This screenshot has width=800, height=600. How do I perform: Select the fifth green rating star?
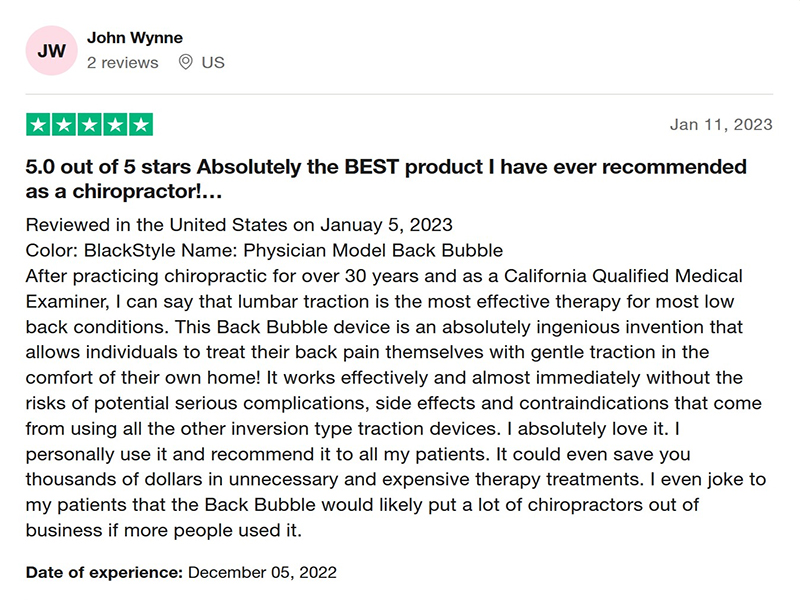141,124
